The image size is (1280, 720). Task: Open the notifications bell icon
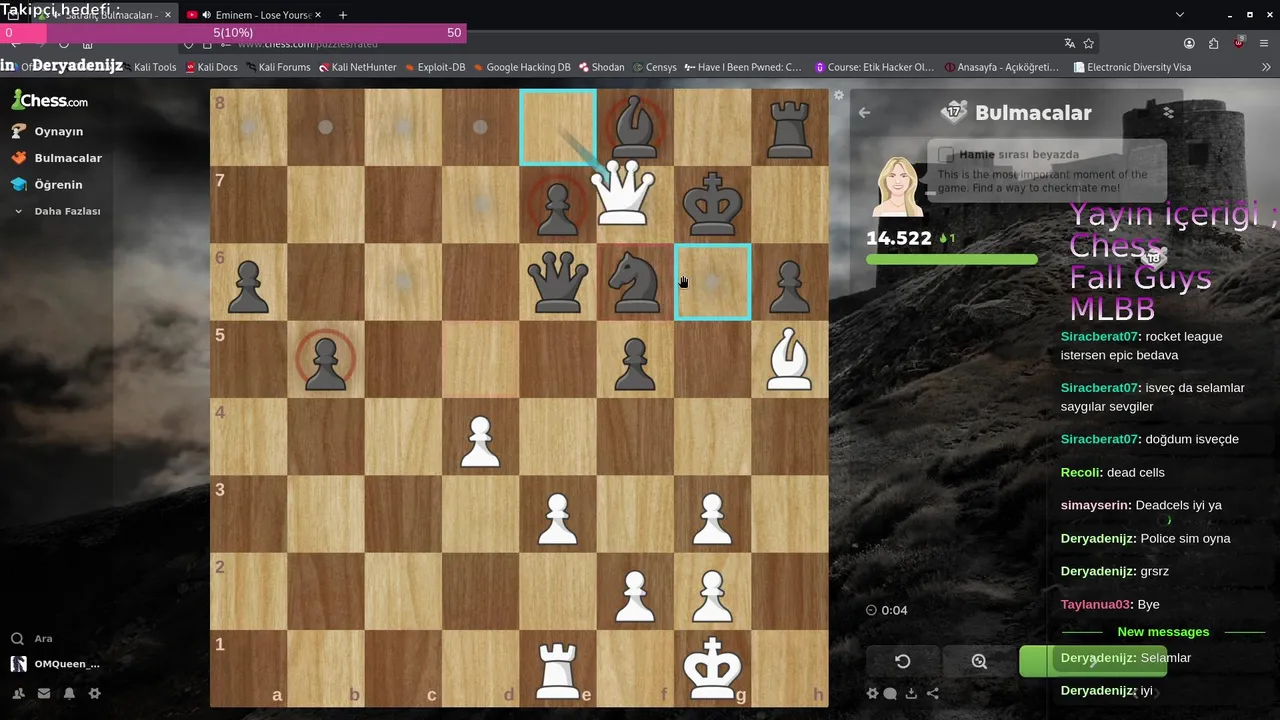tap(69, 693)
